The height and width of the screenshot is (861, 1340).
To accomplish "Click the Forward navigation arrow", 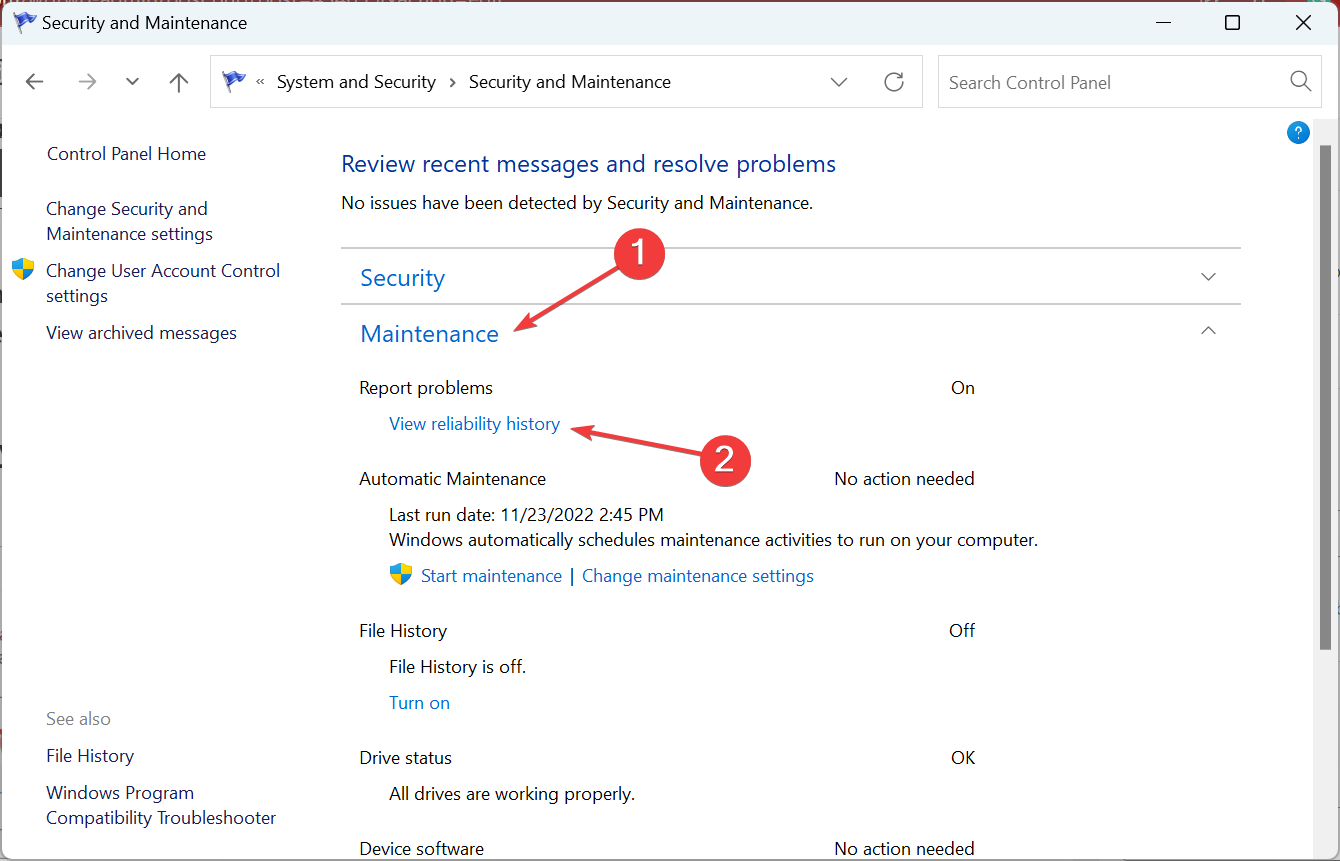I will tap(87, 82).
